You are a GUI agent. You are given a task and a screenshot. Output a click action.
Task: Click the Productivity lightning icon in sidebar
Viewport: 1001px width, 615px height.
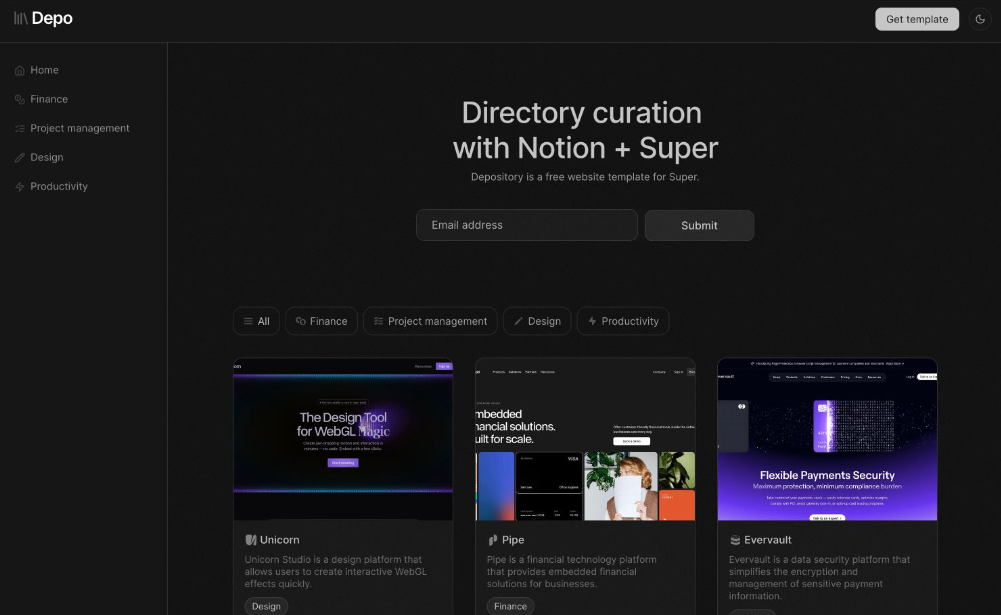pyautogui.click(x=20, y=186)
